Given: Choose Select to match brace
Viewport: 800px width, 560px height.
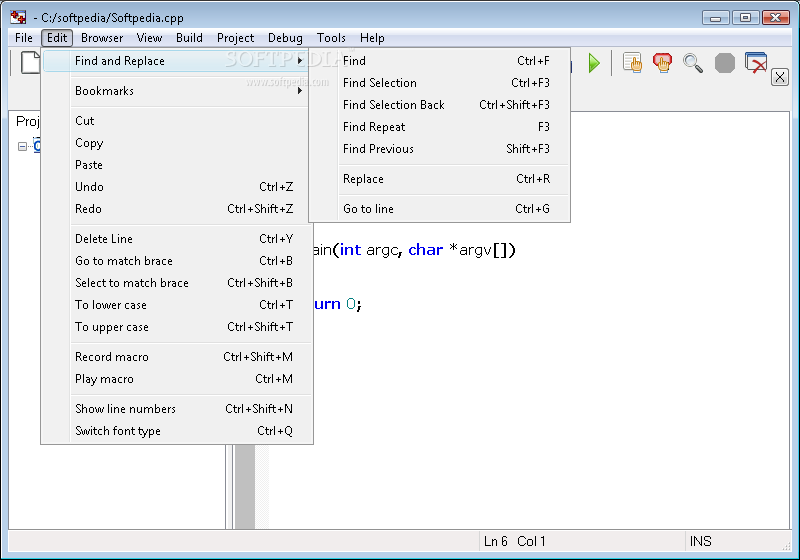Looking at the screenshot, I should point(176,283).
